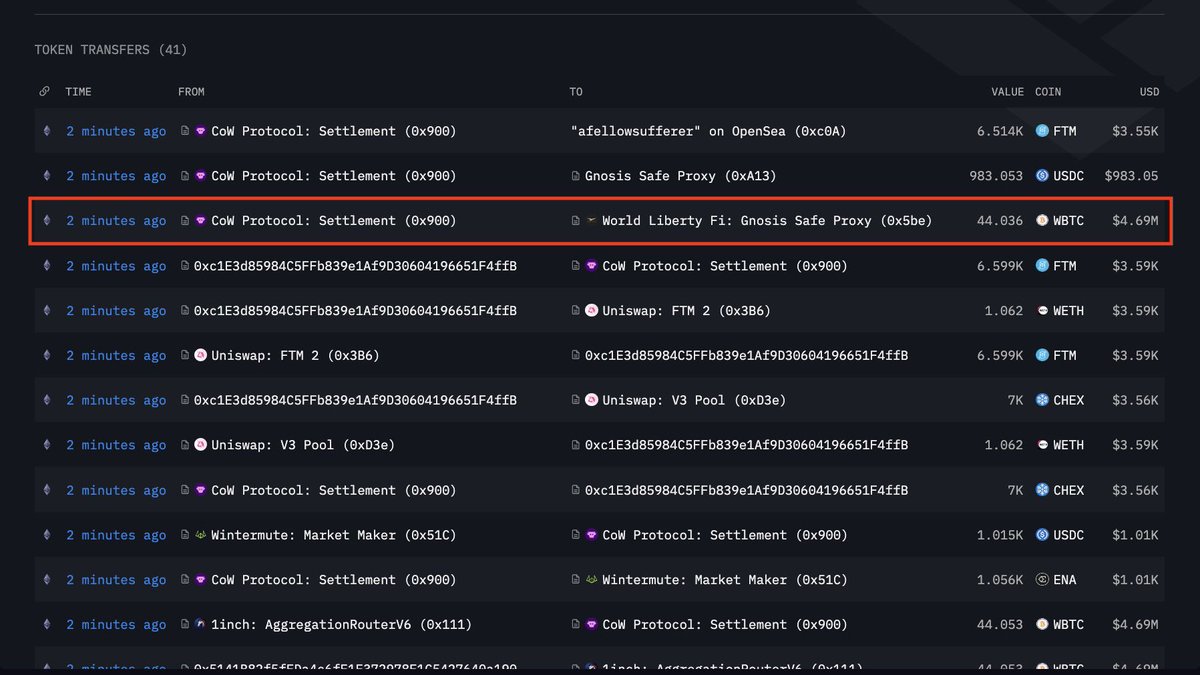This screenshot has height=675, width=1200.
Task: Click the ENA coin icon in the 1.056K row
Action: pyautogui.click(x=1042, y=580)
